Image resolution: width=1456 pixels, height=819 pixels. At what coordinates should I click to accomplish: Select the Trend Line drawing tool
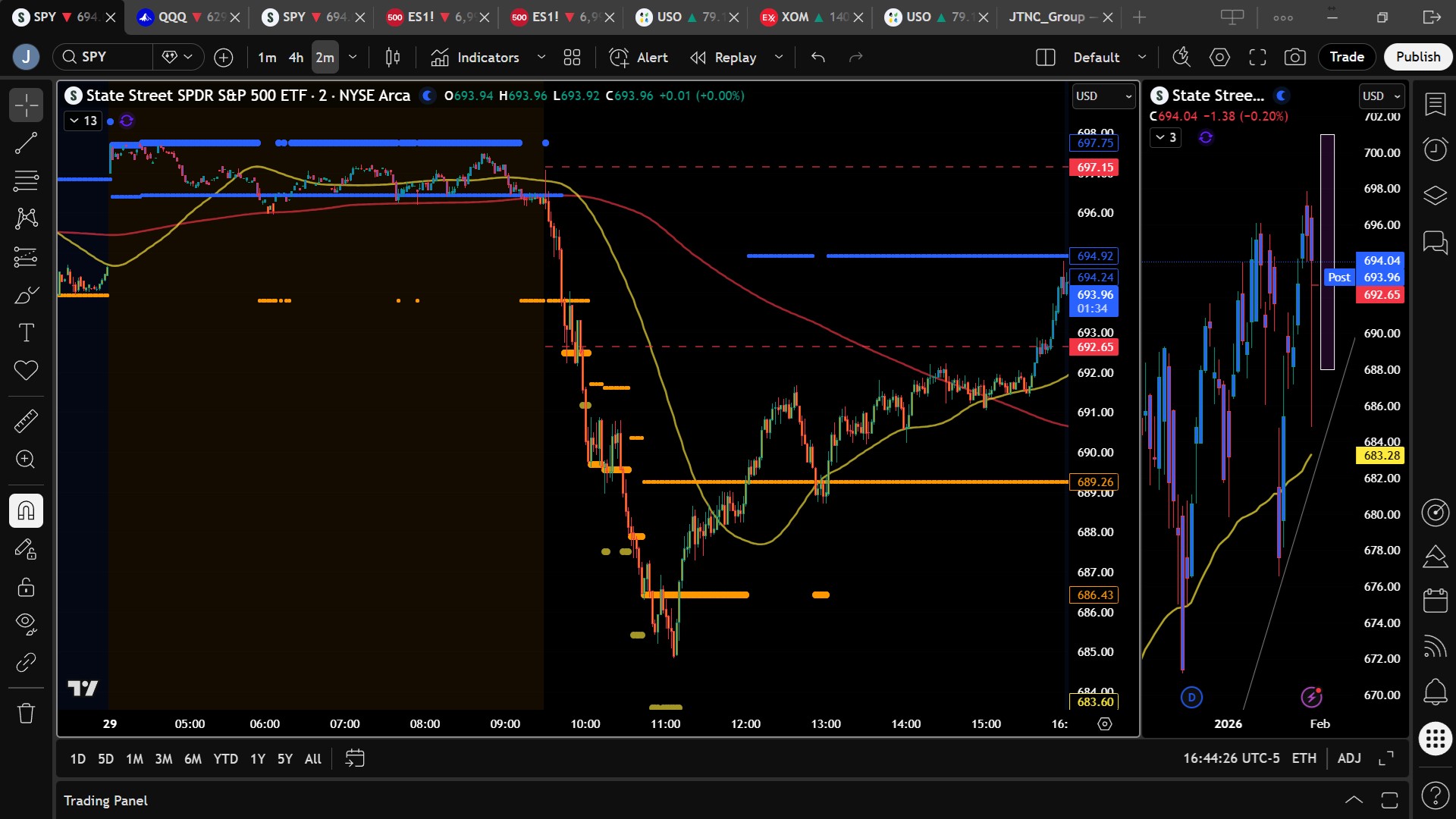[26, 143]
